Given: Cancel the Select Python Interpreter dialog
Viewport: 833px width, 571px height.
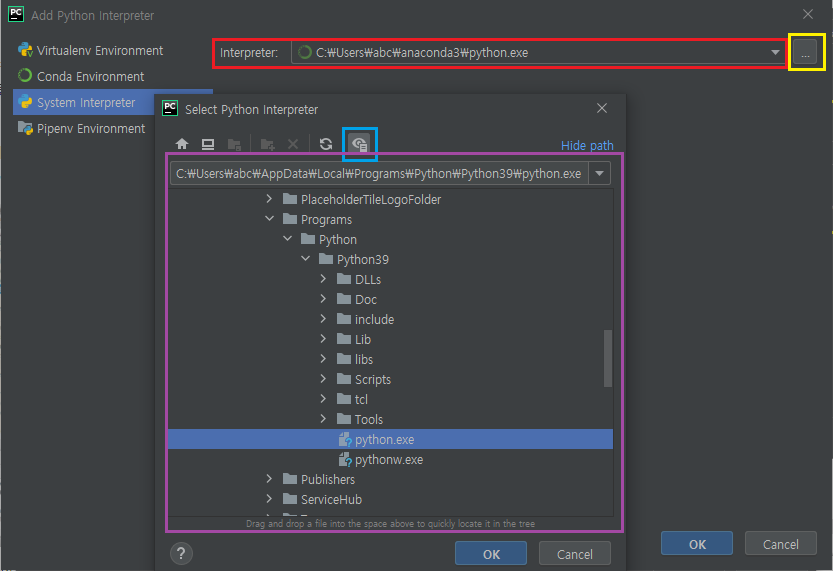Looking at the screenshot, I should click(574, 554).
